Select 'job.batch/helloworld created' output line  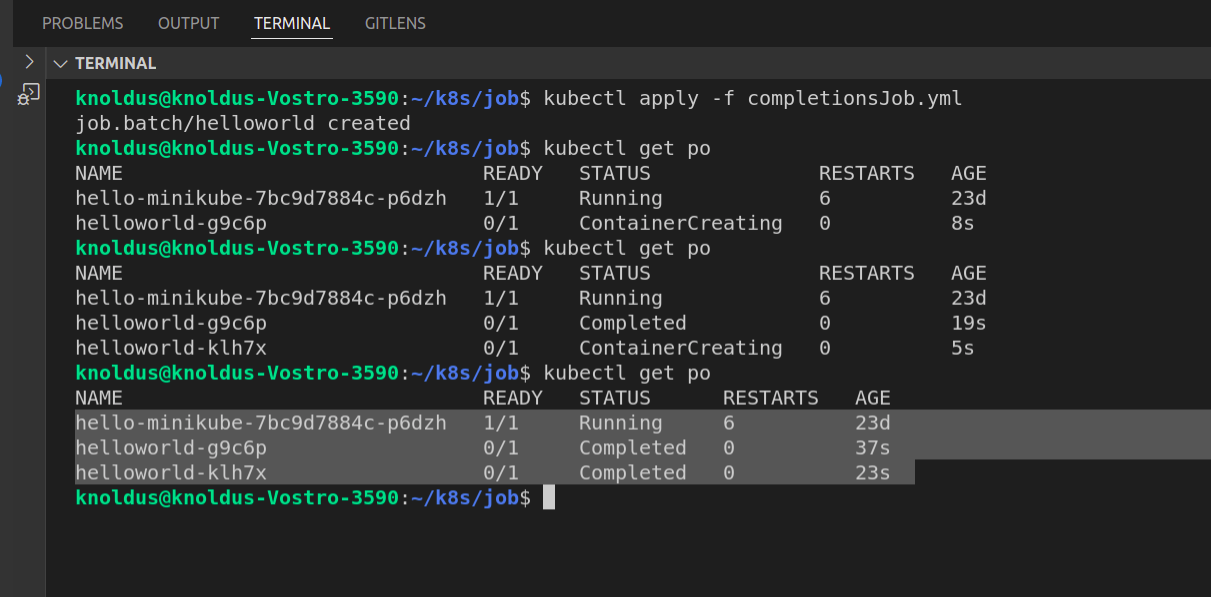point(243,123)
